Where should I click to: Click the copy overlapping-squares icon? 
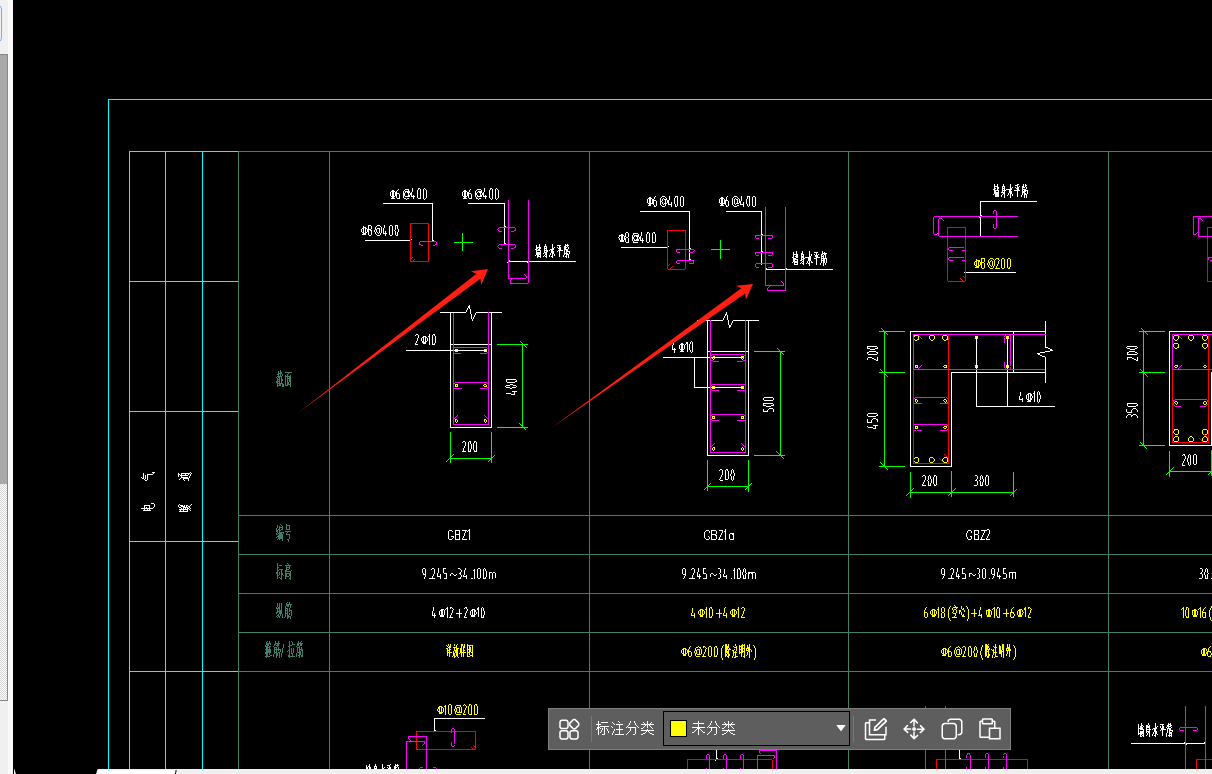point(952,729)
